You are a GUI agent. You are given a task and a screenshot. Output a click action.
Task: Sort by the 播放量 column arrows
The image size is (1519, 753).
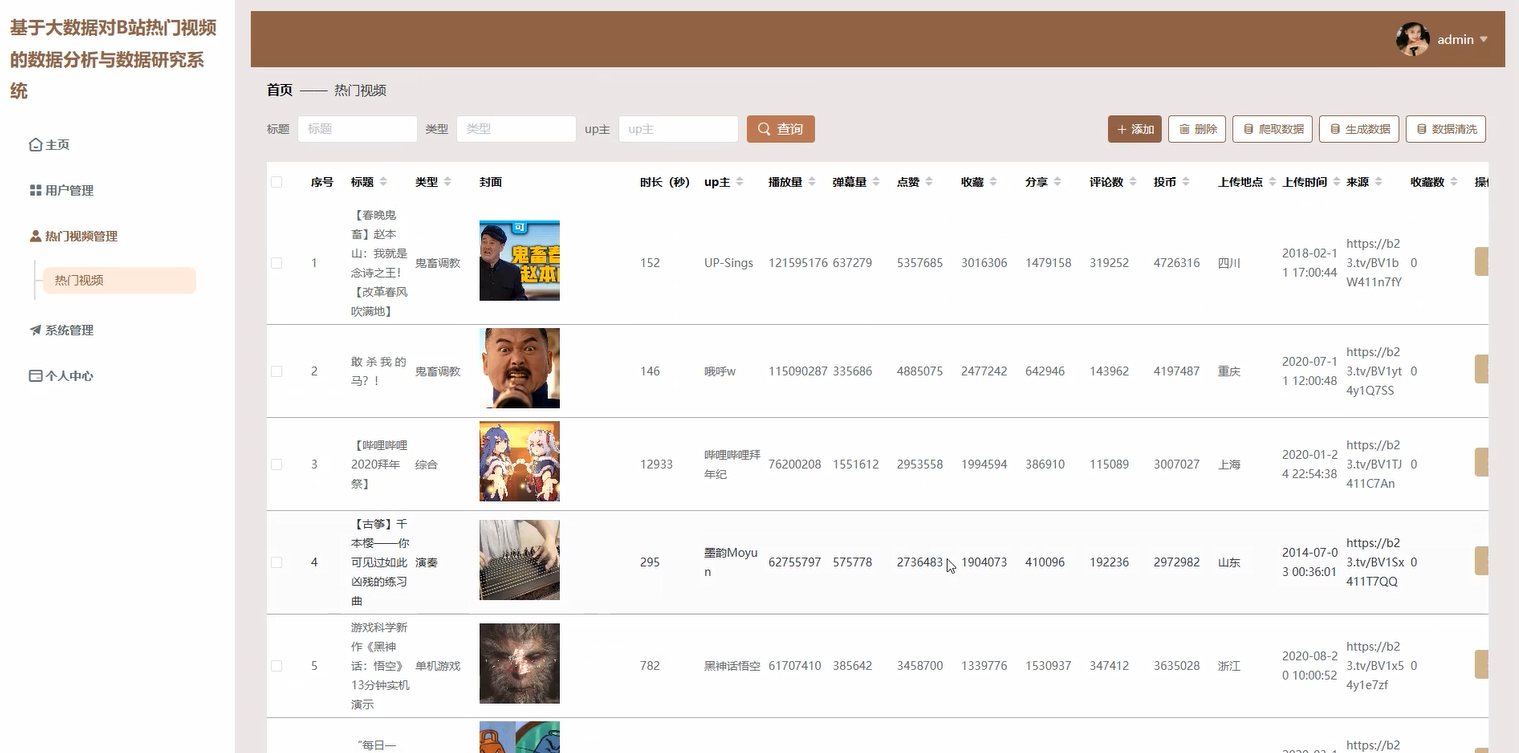(812, 182)
